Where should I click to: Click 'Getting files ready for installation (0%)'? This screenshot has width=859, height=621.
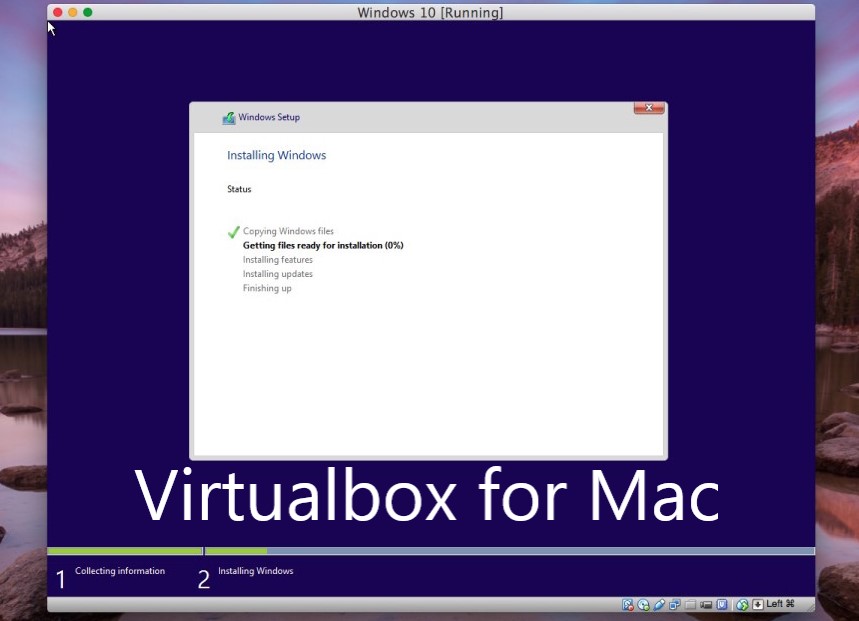[323, 245]
